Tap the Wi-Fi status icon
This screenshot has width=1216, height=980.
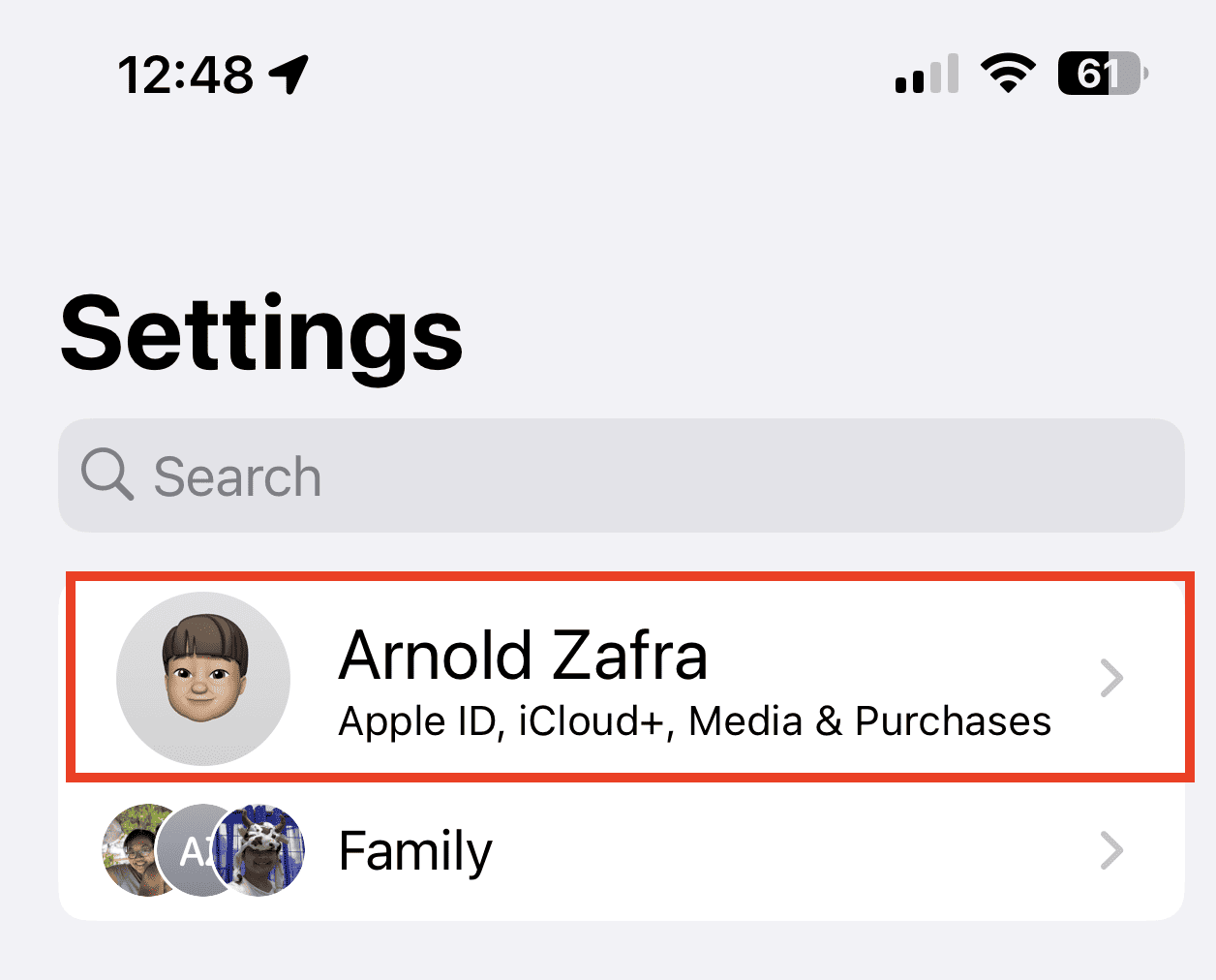tap(1008, 74)
